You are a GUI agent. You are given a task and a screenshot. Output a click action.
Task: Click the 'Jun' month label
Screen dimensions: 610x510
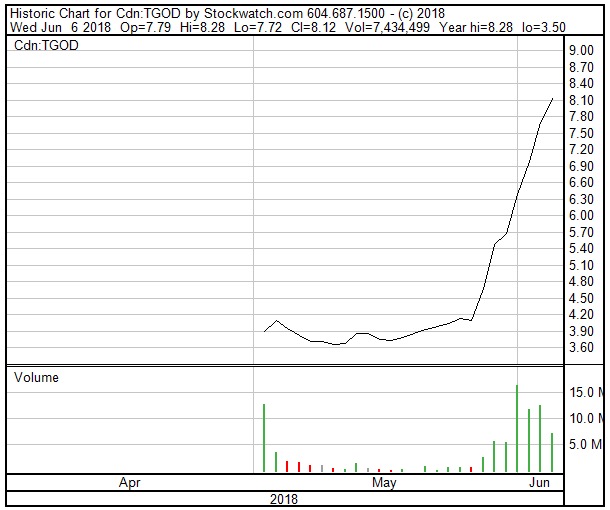pyautogui.click(x=539, y=483)
